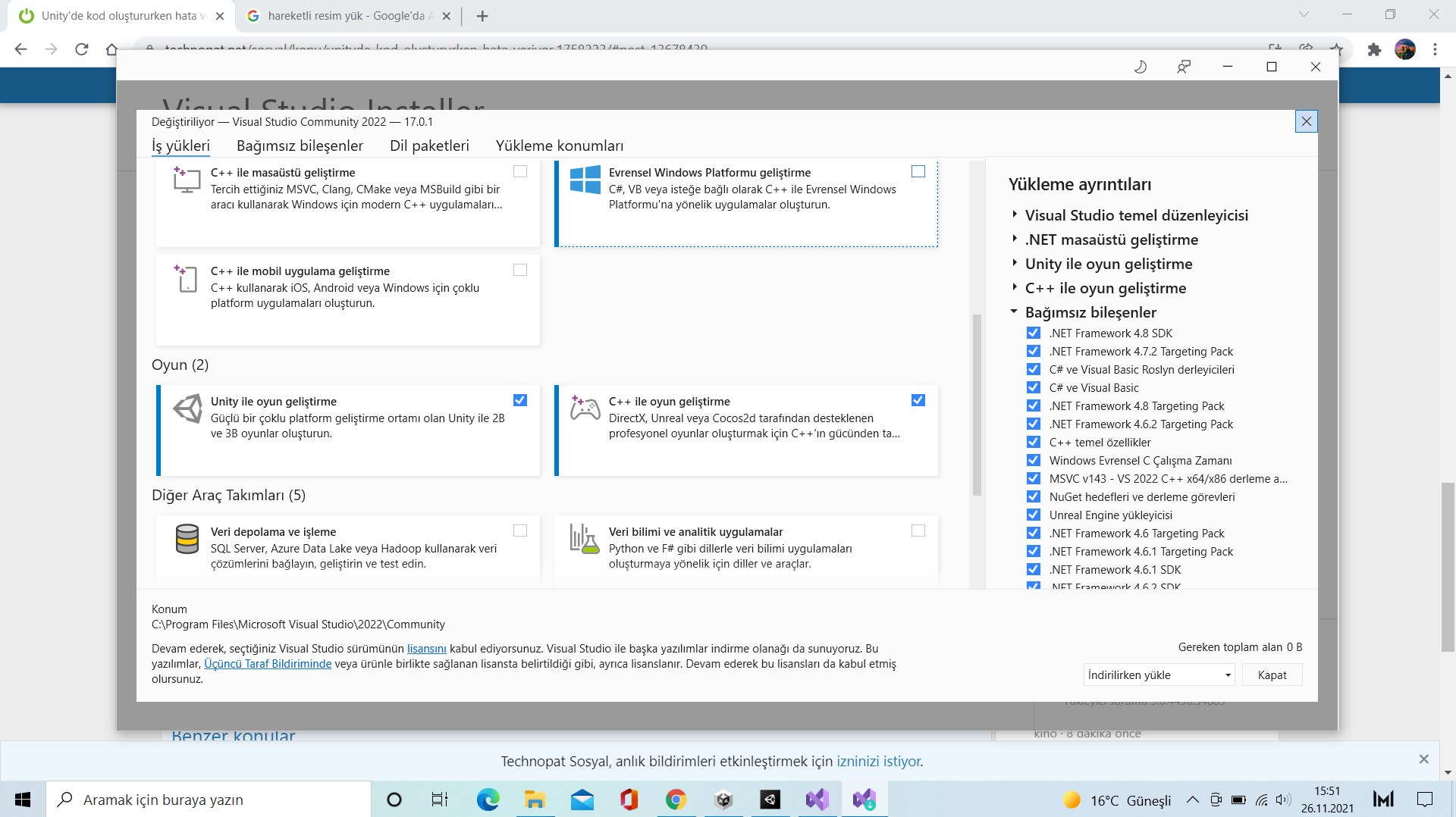Open File Explorer from the taskbar
The image size is (1456, 817).
(x=535, y=800)
